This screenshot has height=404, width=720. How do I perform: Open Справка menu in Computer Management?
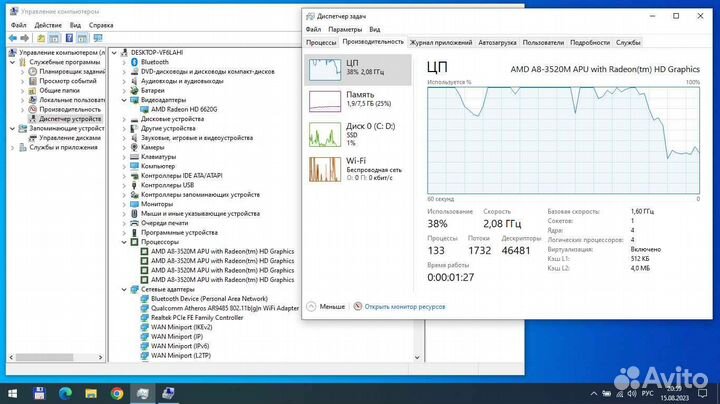click(x=101, y=25)
